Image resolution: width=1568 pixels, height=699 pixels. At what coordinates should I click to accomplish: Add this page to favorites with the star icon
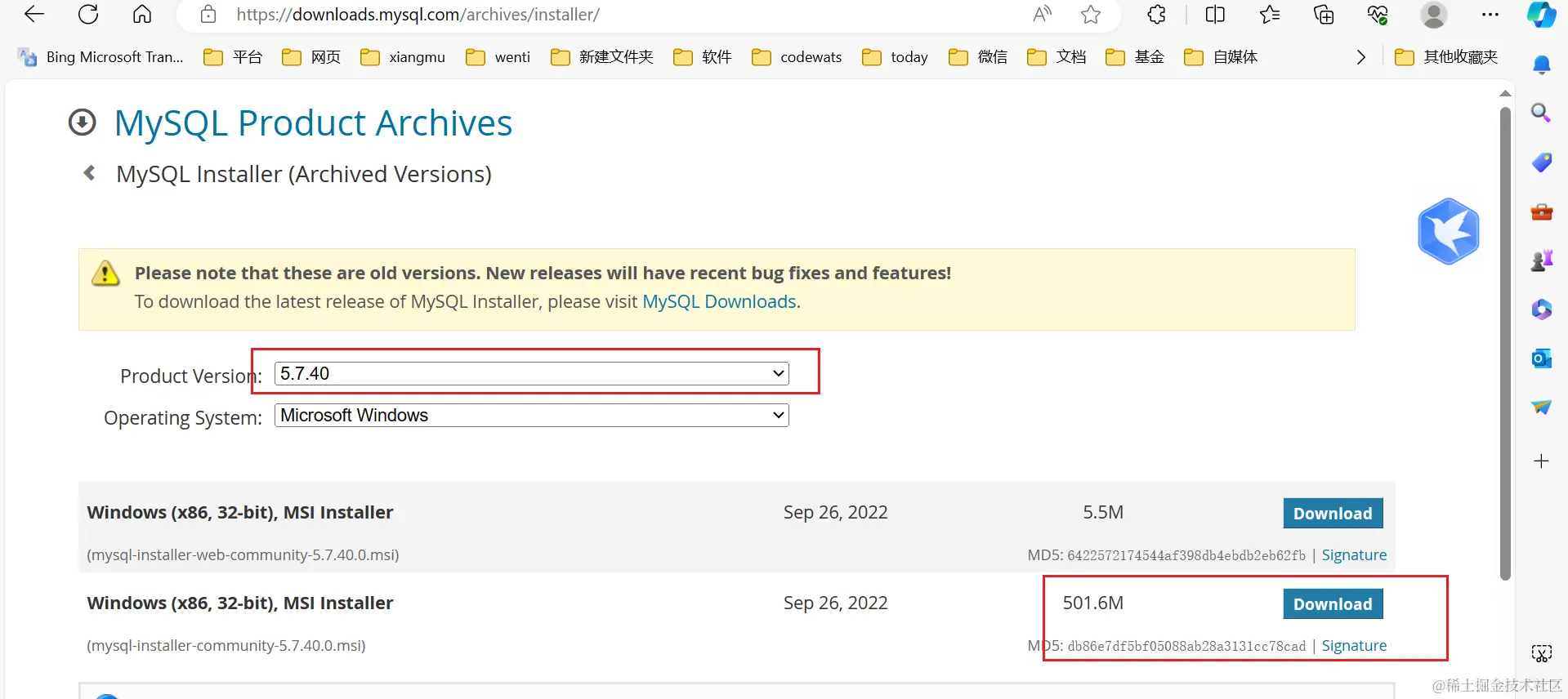point(1091,14)
